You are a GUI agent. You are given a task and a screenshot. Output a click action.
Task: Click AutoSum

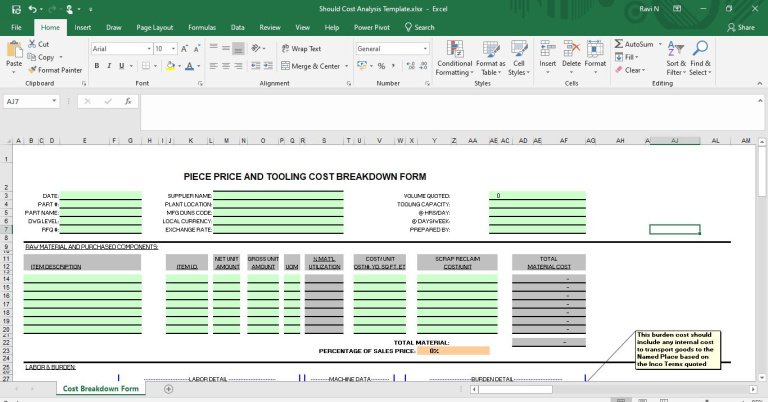coord(634,44)
